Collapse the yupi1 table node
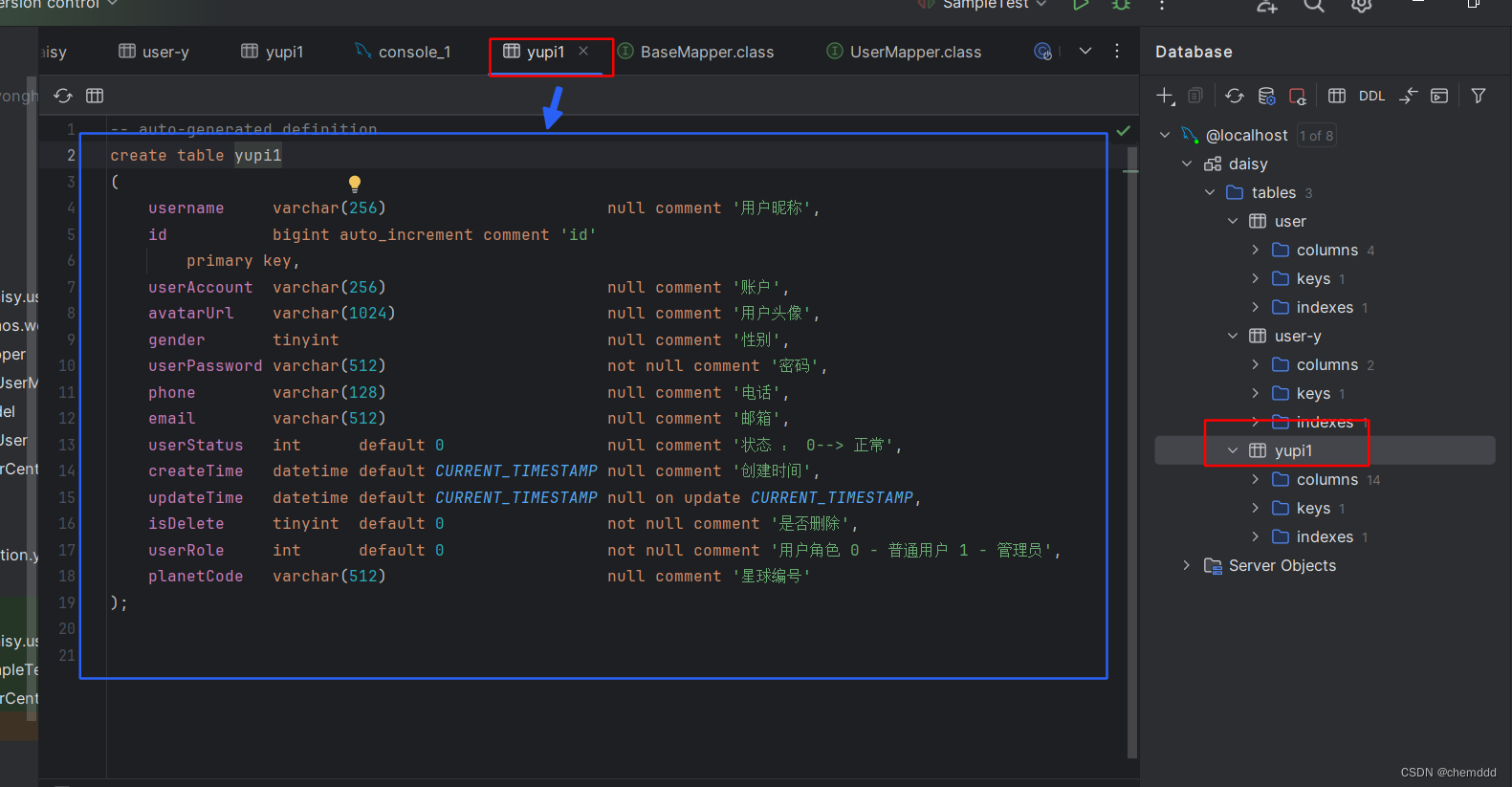 tap(1233, 450)
